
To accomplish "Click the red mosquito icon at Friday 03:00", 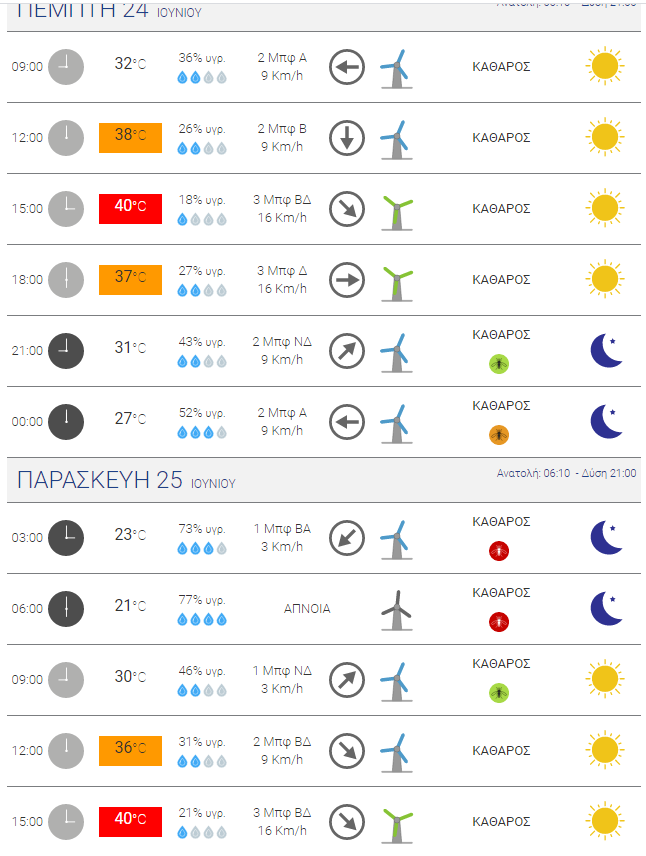I will coord(499,551).
